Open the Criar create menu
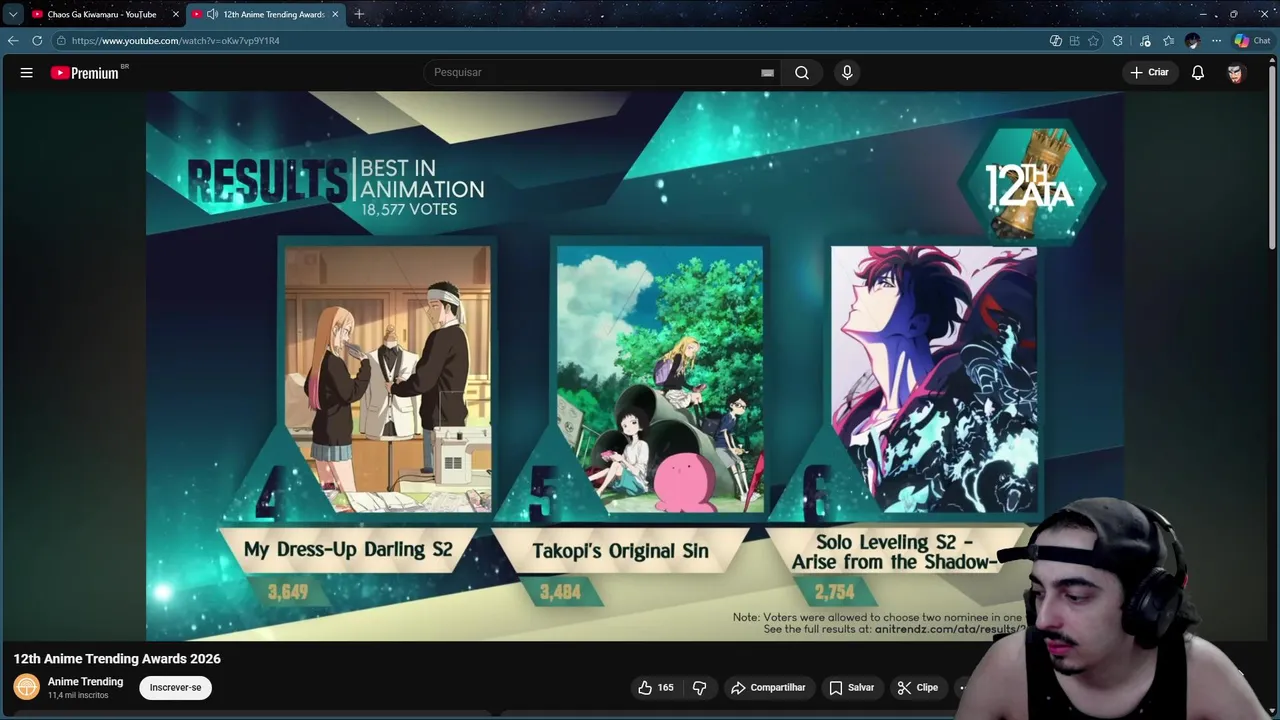1280x720 pixels. (1149, 72)
